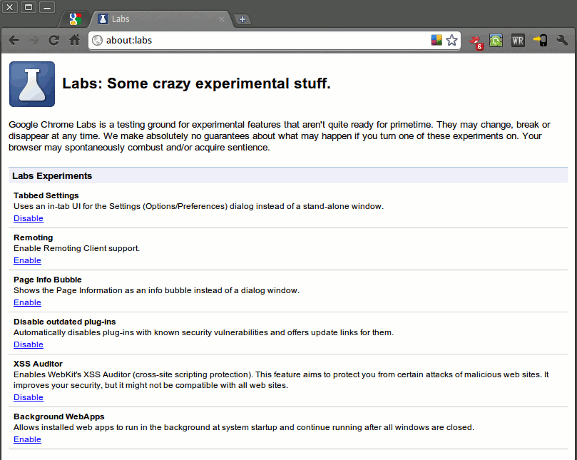Click the 'Tabbed Settings' heading

coord(46,195)
